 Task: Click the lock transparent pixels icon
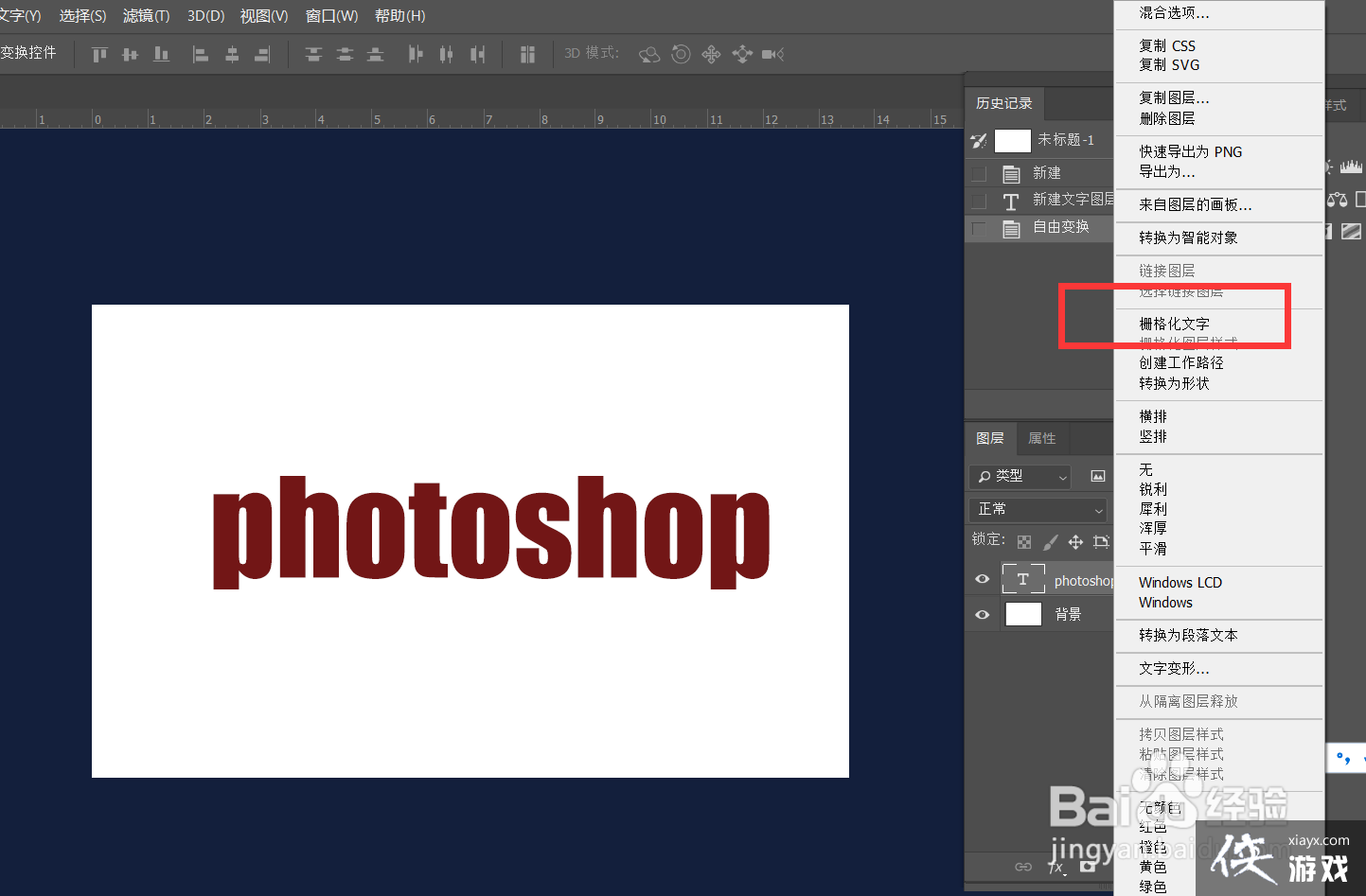tap(1024, 542)
